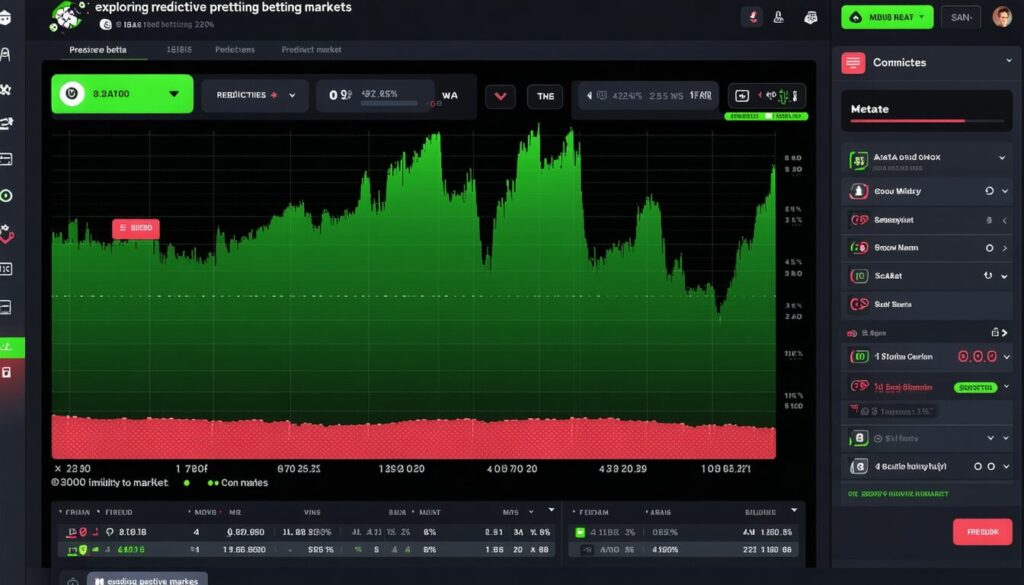Expand the REBDICTIIES dropdown
Viewport: 1024px width, 585px height.
click(255, 95)
